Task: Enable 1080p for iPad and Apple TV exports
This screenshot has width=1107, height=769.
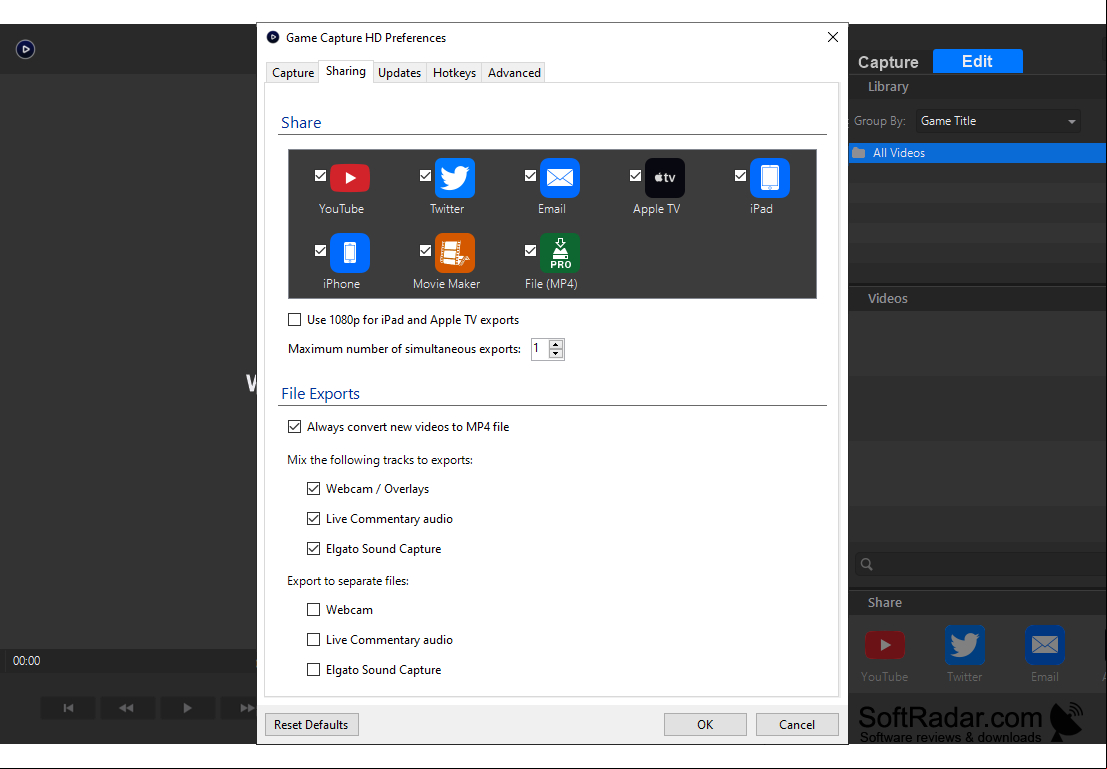Action: click(294, 320)
